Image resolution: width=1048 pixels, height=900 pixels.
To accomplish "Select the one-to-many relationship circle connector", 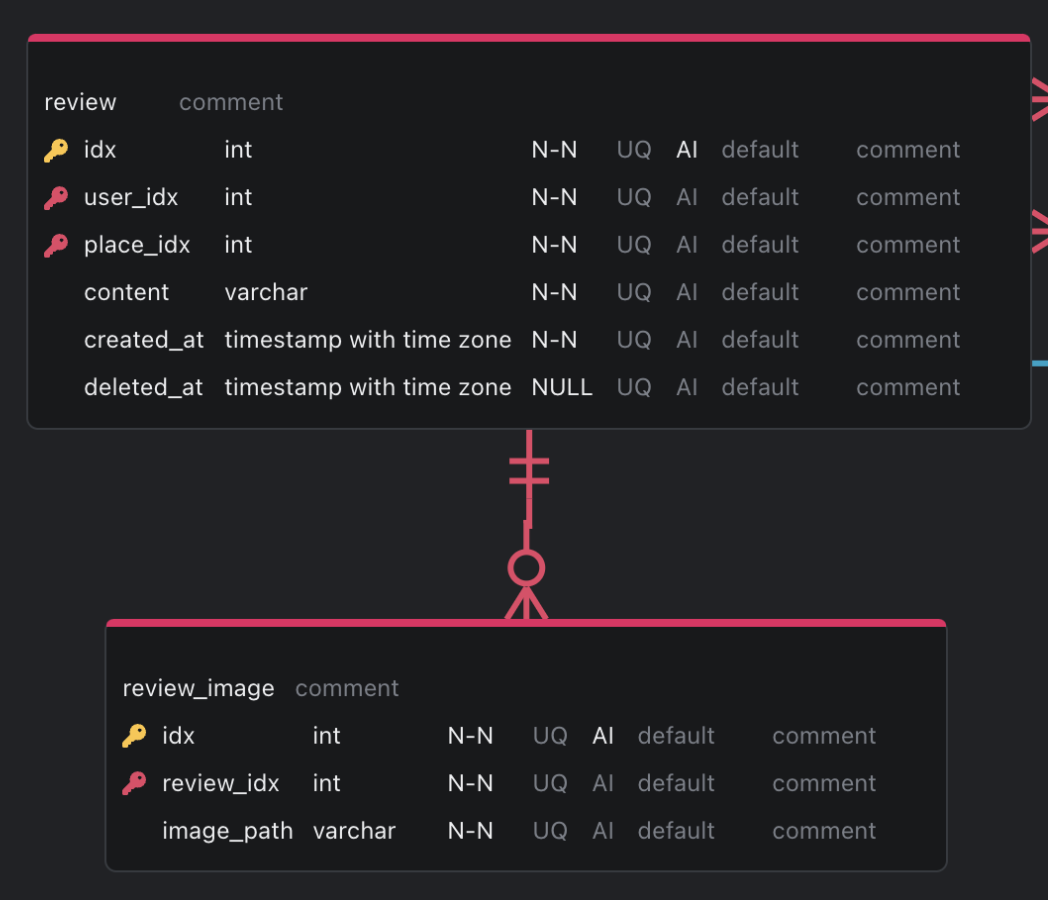I will (527, 569).
